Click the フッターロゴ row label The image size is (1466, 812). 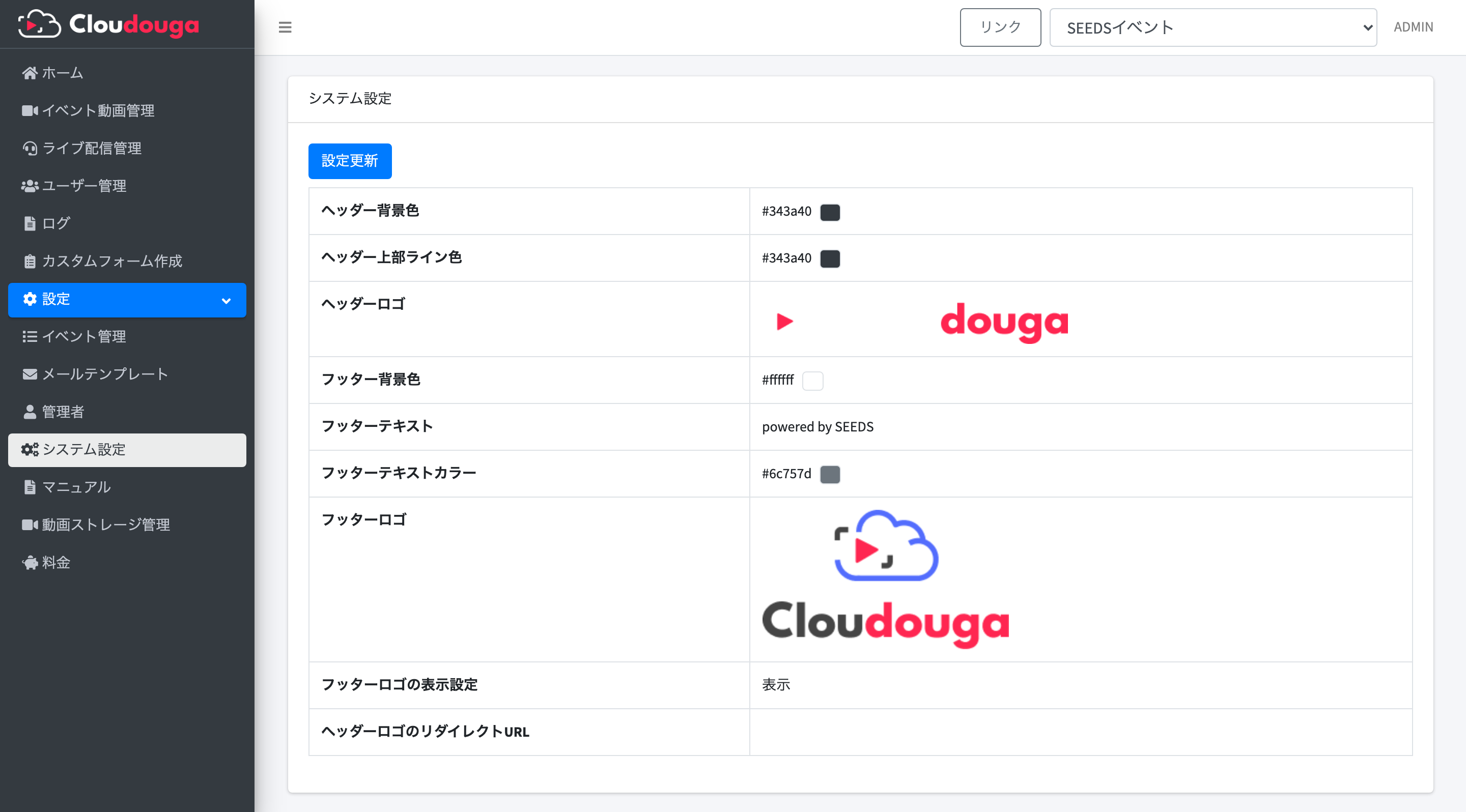[x=364, y=519]
